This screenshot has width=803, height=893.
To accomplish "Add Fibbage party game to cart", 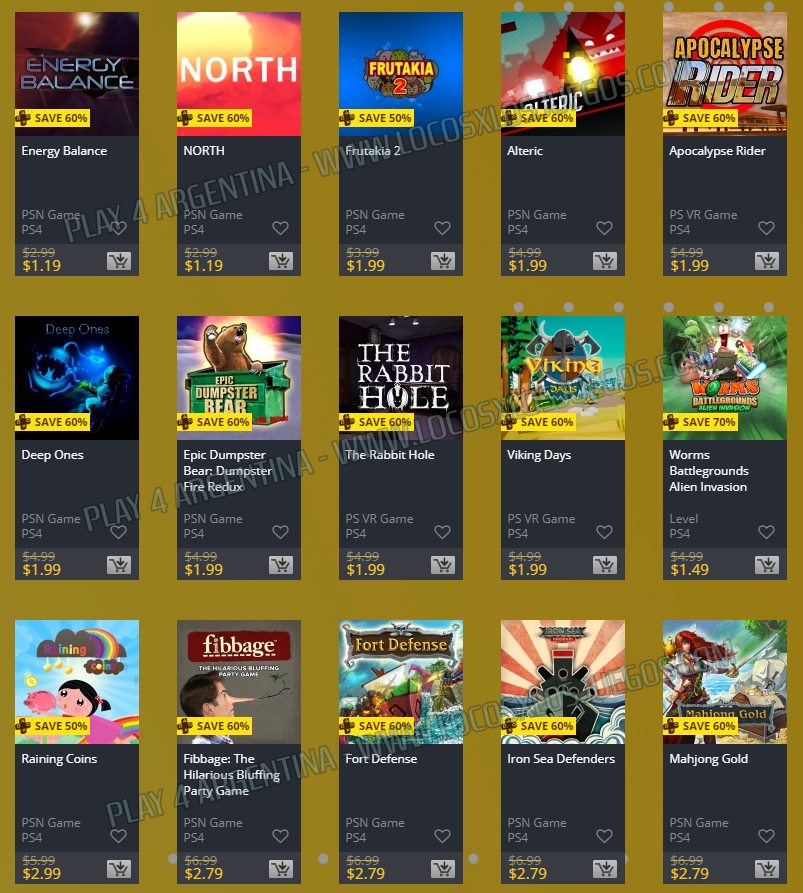I will point(281,869).
